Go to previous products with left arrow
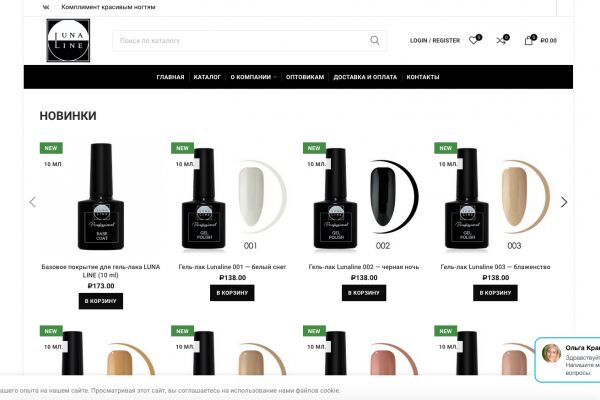Screen dimensions: 600x400 33,202
